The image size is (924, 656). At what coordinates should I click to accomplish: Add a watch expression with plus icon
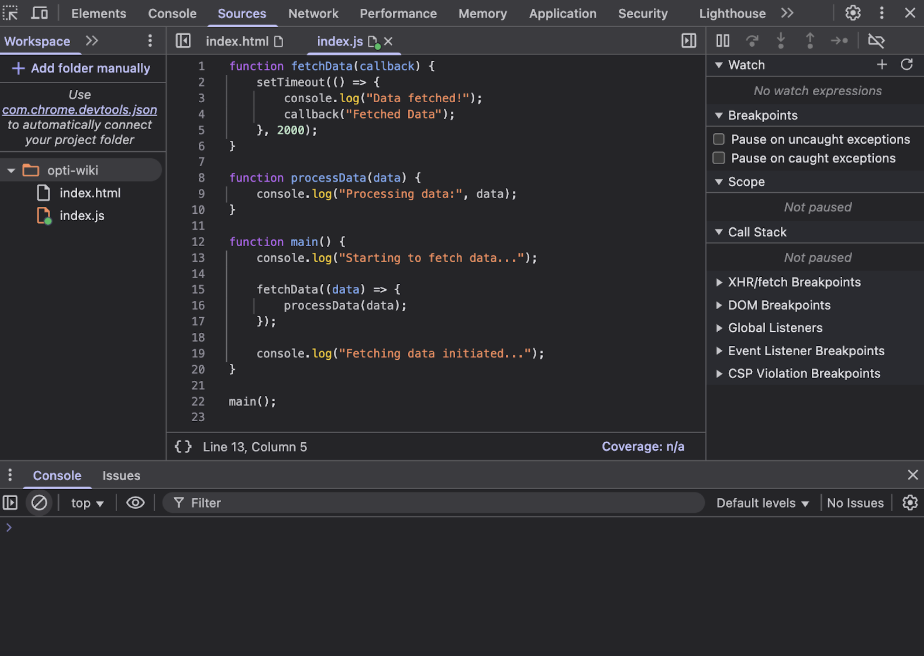(x=881, y=65)
